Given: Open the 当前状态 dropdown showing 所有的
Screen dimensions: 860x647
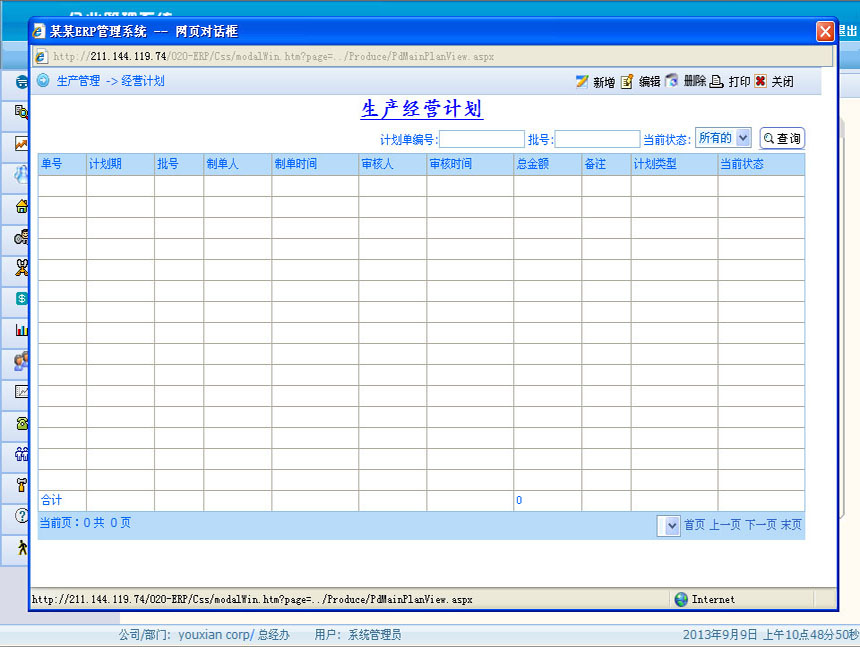Looking at the screenshot, I should pyautogui.click(x=723, y=138).
